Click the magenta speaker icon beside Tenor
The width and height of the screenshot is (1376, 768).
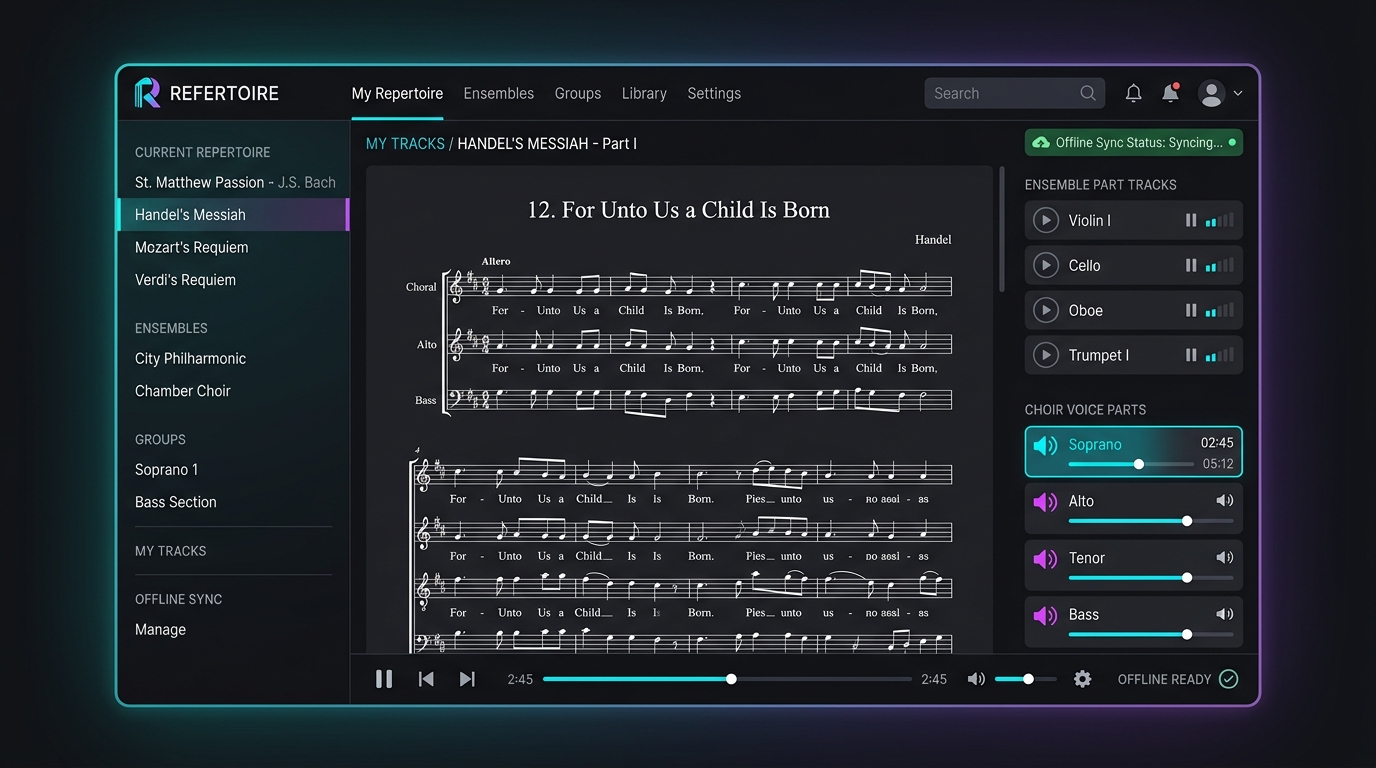click(x=1045, y=558)
